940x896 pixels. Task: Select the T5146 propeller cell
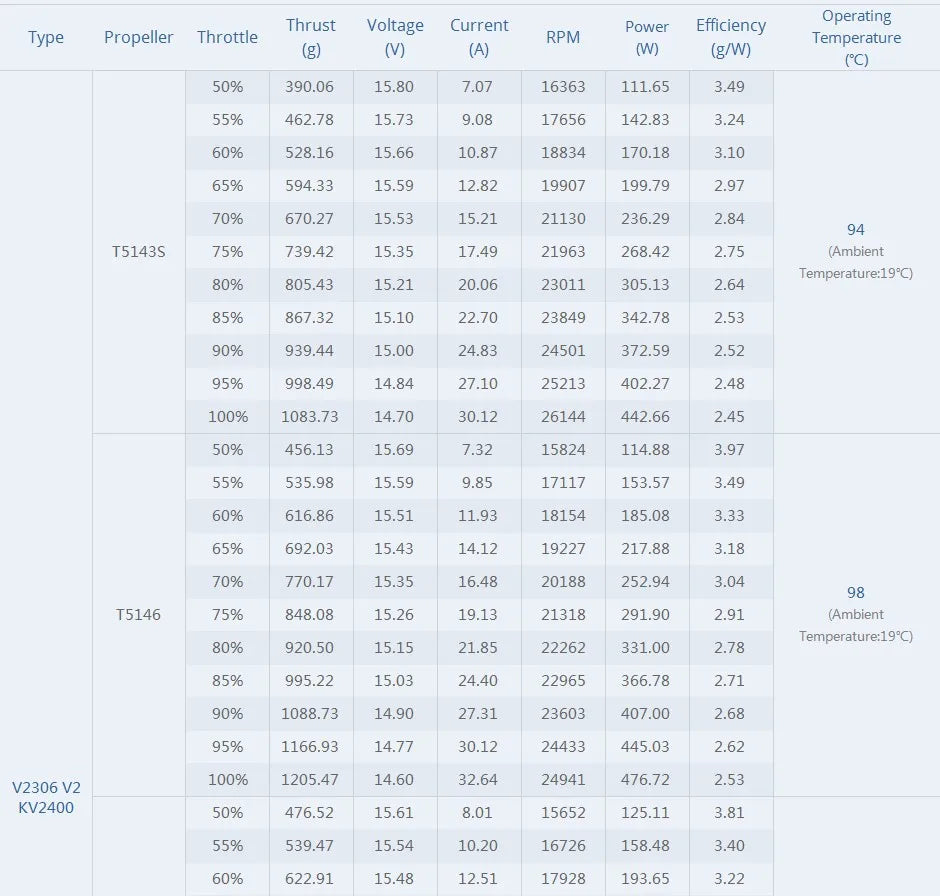click(138, 614)
